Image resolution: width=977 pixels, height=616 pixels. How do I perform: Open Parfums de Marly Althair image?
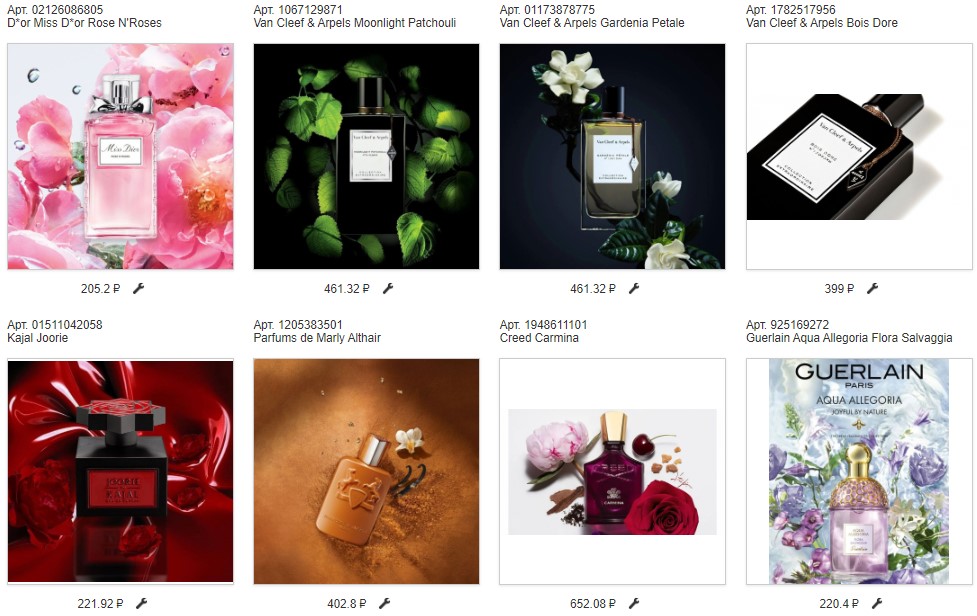tap(366, 471)
